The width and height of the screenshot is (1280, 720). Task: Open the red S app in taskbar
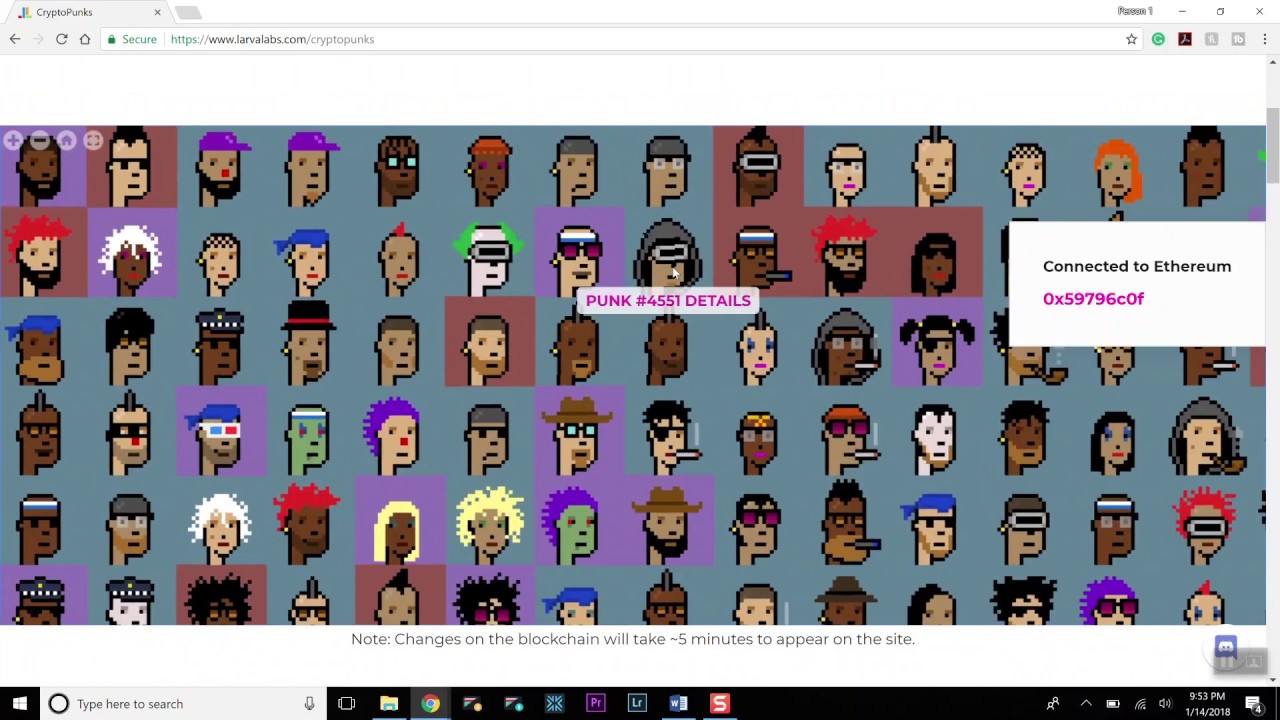tap(719, 704)
